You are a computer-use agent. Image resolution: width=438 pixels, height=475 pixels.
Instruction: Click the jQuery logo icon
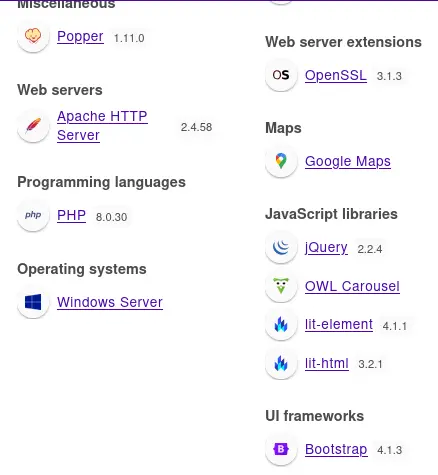tap(281, 247)
